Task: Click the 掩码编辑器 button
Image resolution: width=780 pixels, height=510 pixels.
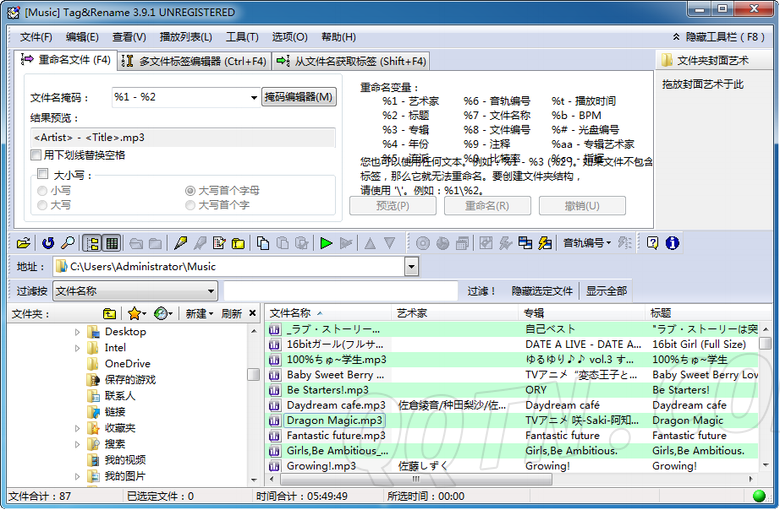Action: point(298,97)
